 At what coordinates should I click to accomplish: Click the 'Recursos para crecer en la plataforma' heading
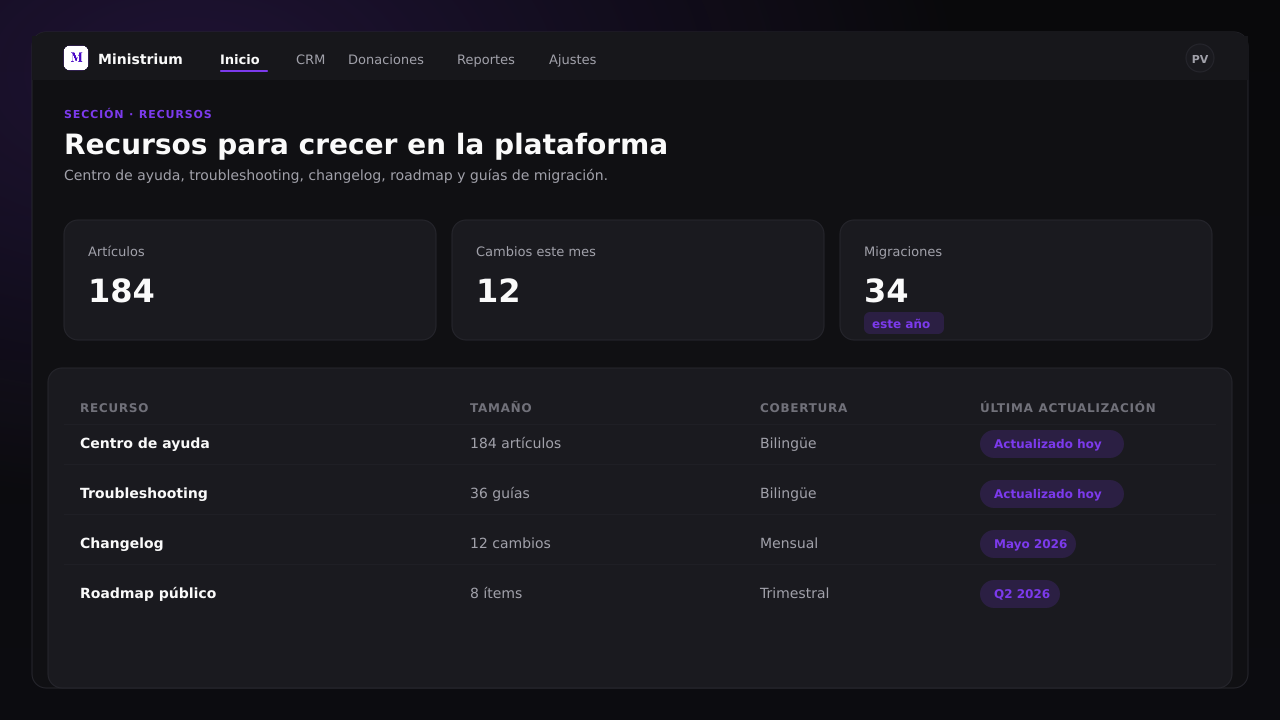click(x=366, y=144)
